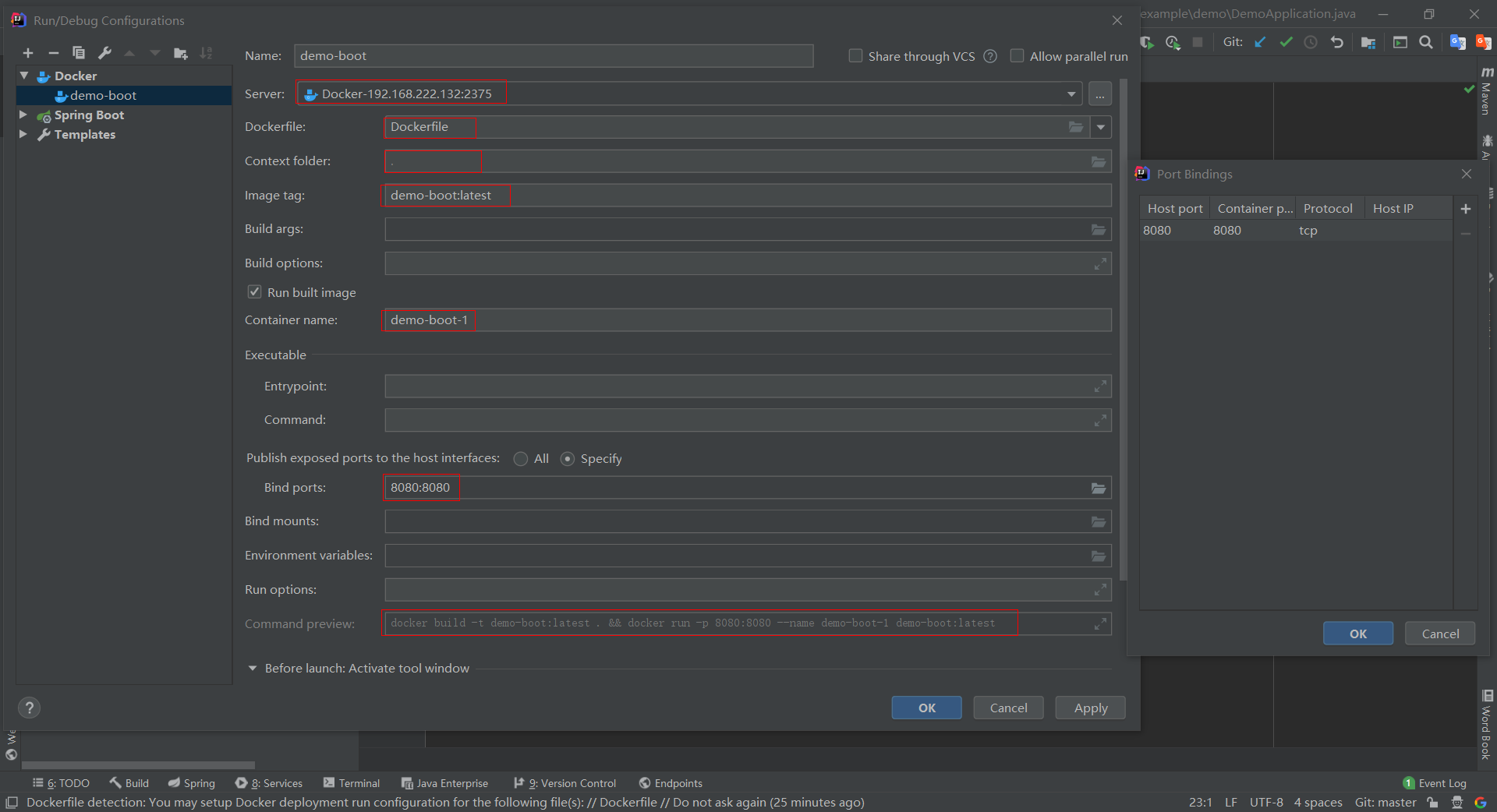This screenshot has width=1497, height=812.
Task: Remove selected configuration with minus icon
Action: (53, 53)
